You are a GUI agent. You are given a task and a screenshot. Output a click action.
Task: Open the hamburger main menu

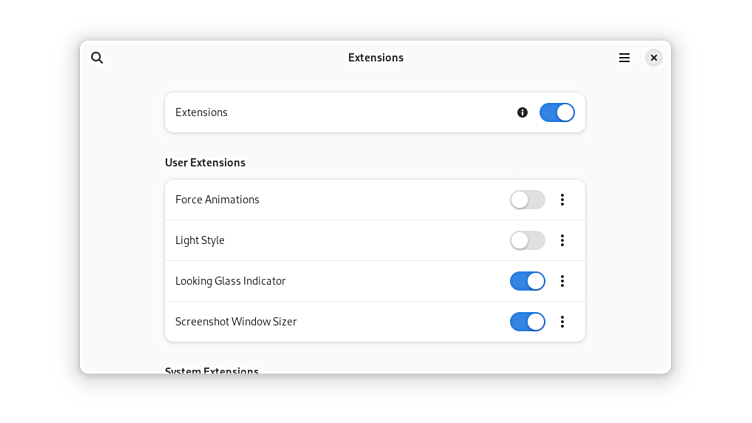(624, 58)
